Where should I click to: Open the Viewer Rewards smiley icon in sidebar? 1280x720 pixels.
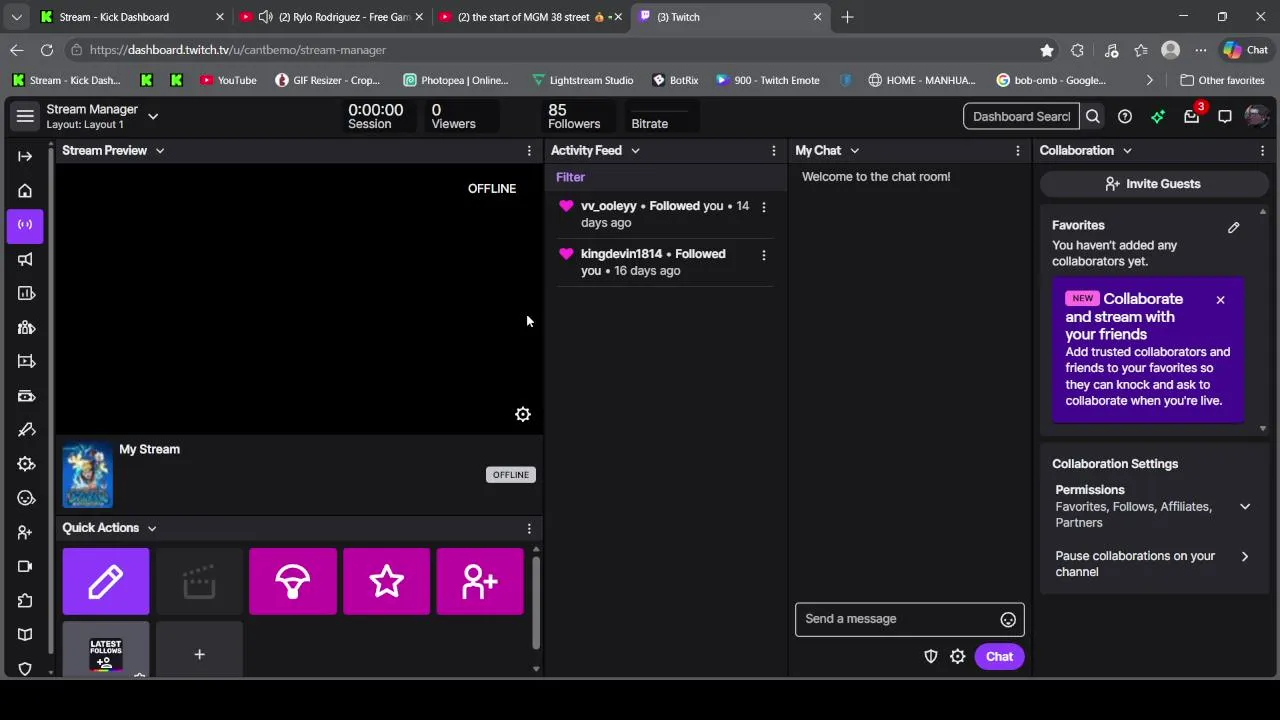tap(26, 498)
